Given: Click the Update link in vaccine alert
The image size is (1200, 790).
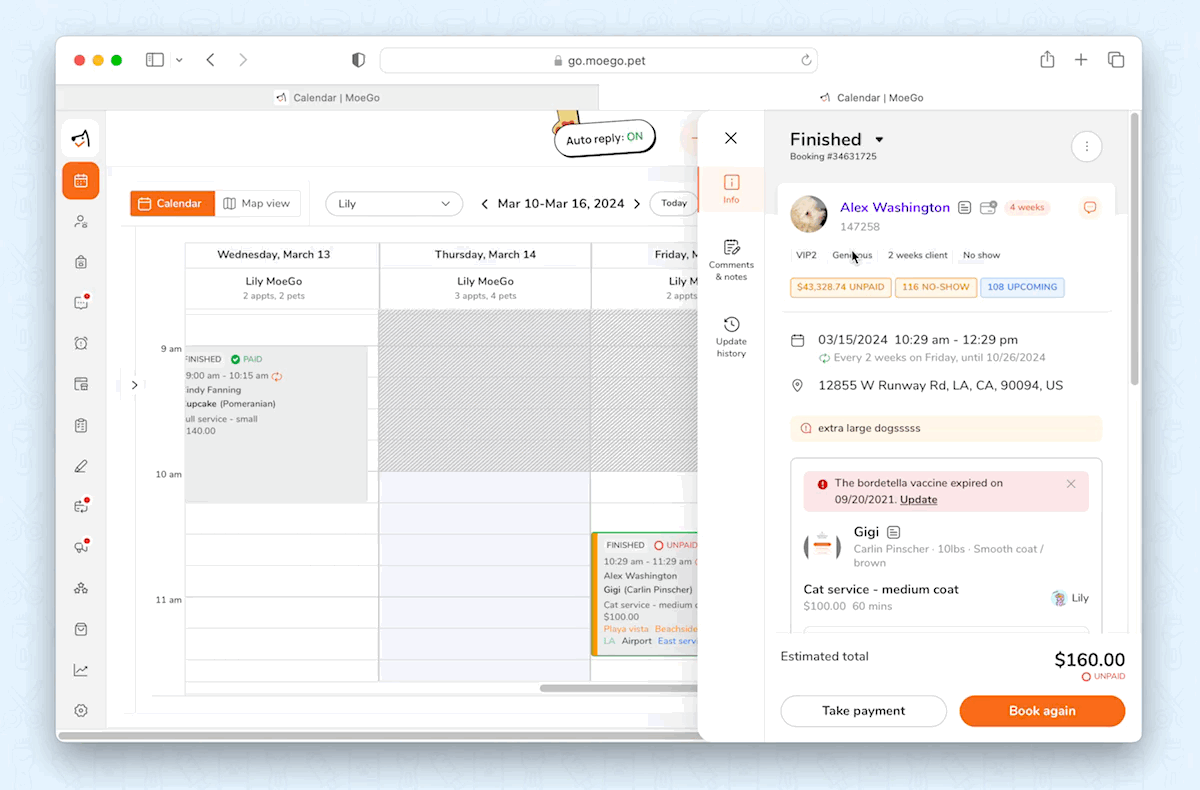Looking at the screenshot, I should click(x=919, y=499).
